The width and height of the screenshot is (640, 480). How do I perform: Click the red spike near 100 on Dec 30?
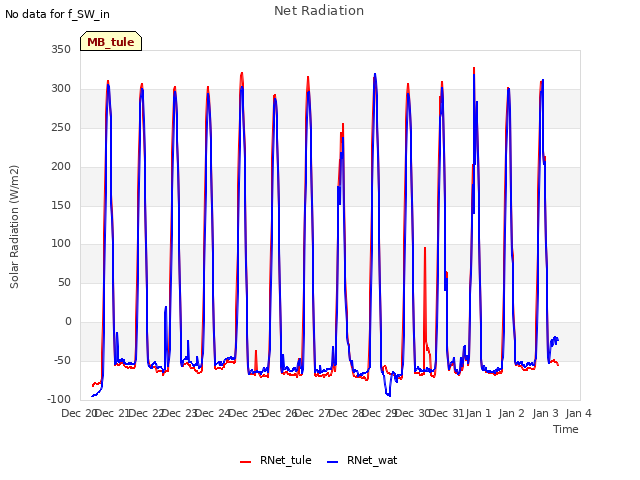tap(425, 248)
